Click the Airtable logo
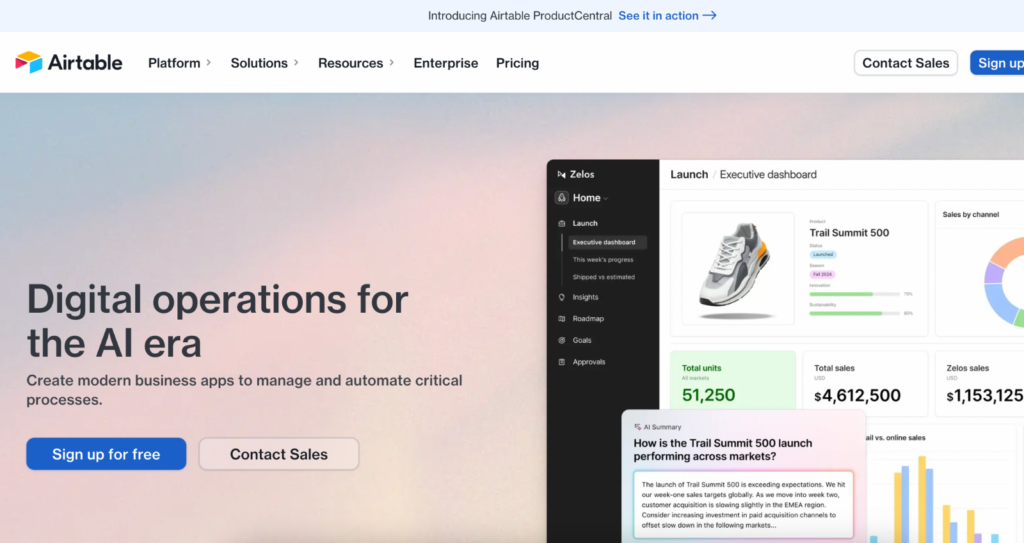This screenshot has height=543, width=1024. point(69,63)
